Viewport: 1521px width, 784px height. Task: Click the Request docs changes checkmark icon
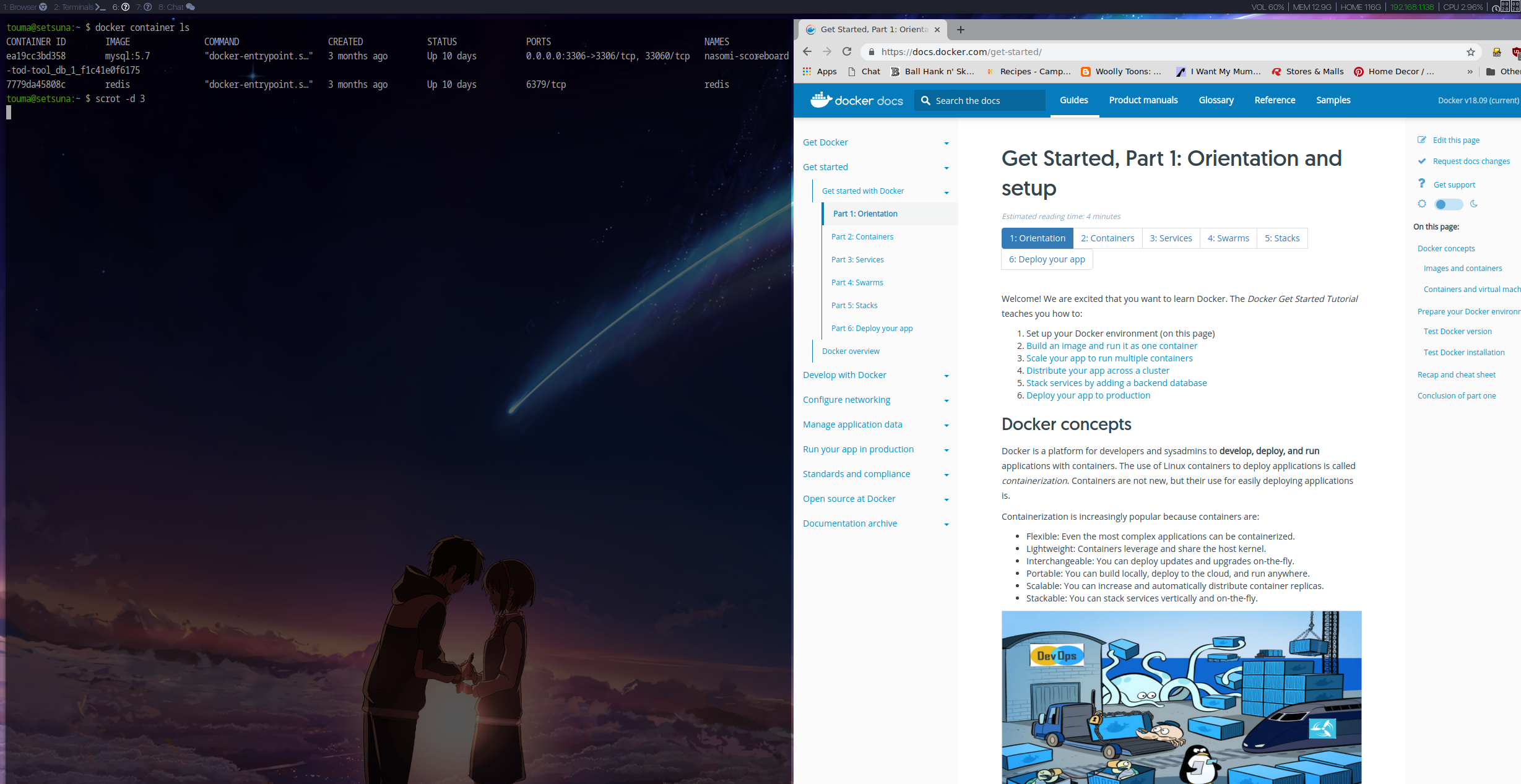[x=1422, y=161]
